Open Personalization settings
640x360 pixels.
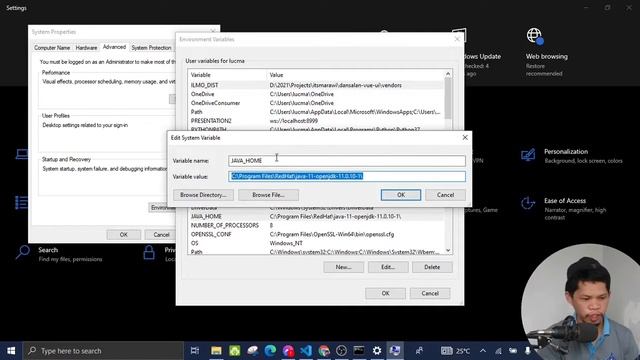(x=571, y=156)
